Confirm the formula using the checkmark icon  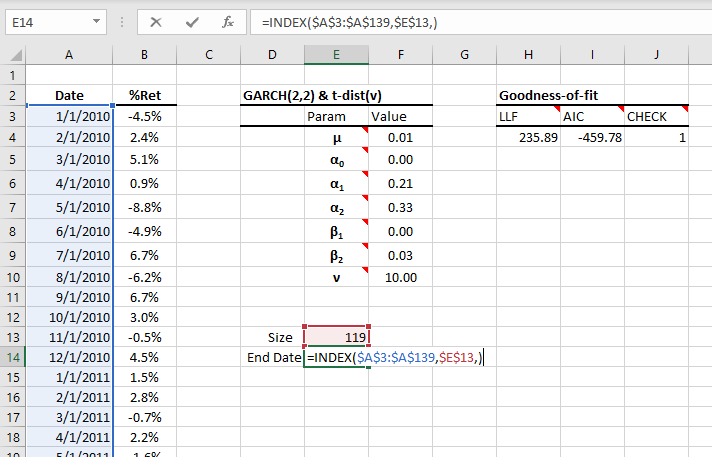[191, 21]
